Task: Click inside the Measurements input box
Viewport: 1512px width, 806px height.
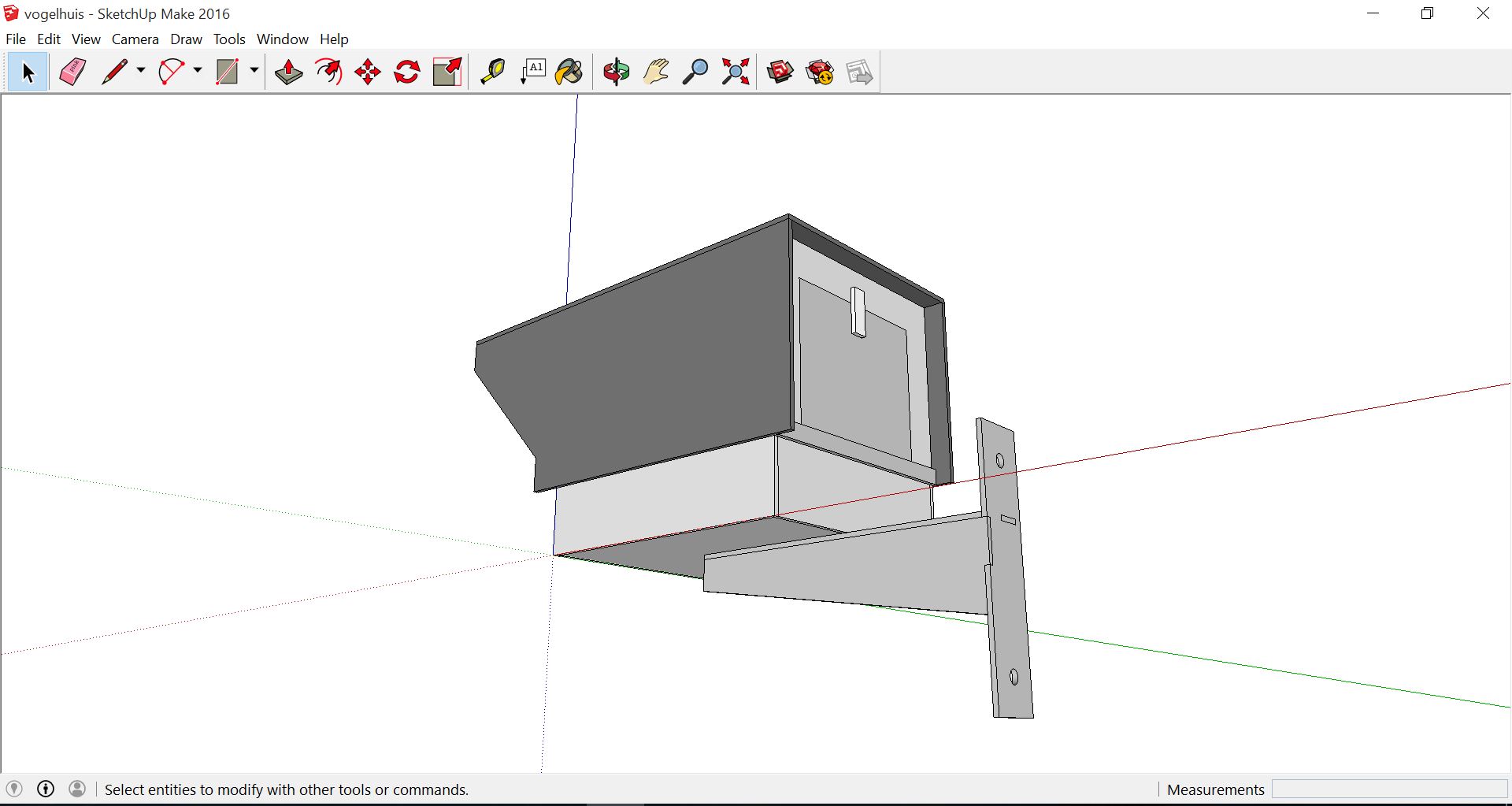Action: [x=1389, y=789]
